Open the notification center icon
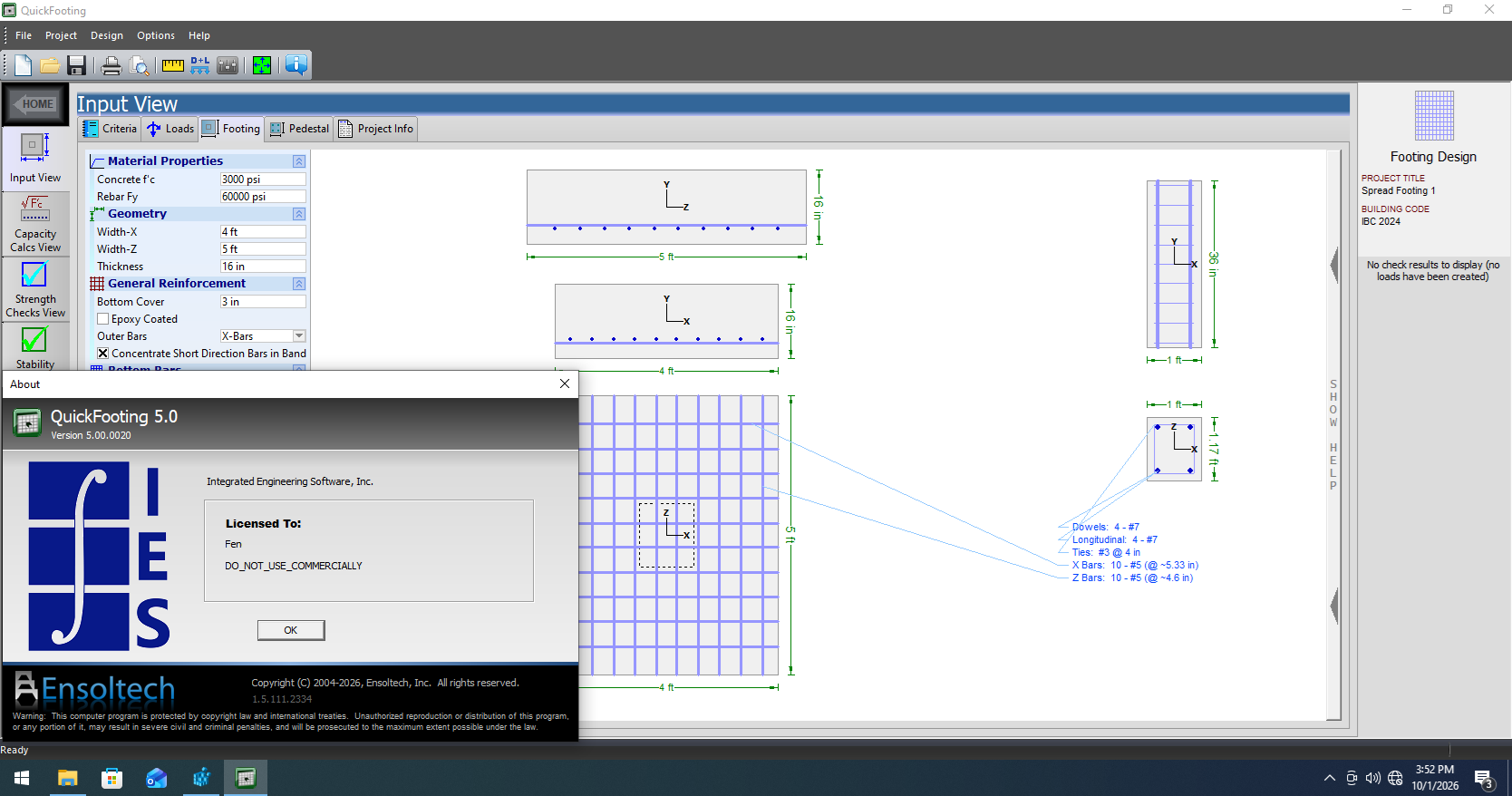This screenshot has width=1512, height=796. click(x=1484, y=778)
